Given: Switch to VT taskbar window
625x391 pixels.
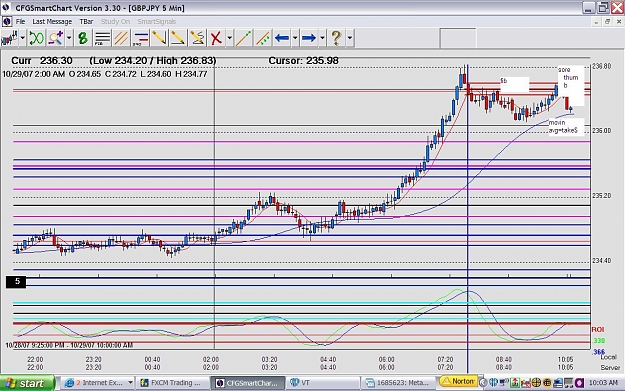Looking at the screenshot, I should [323, 383].
